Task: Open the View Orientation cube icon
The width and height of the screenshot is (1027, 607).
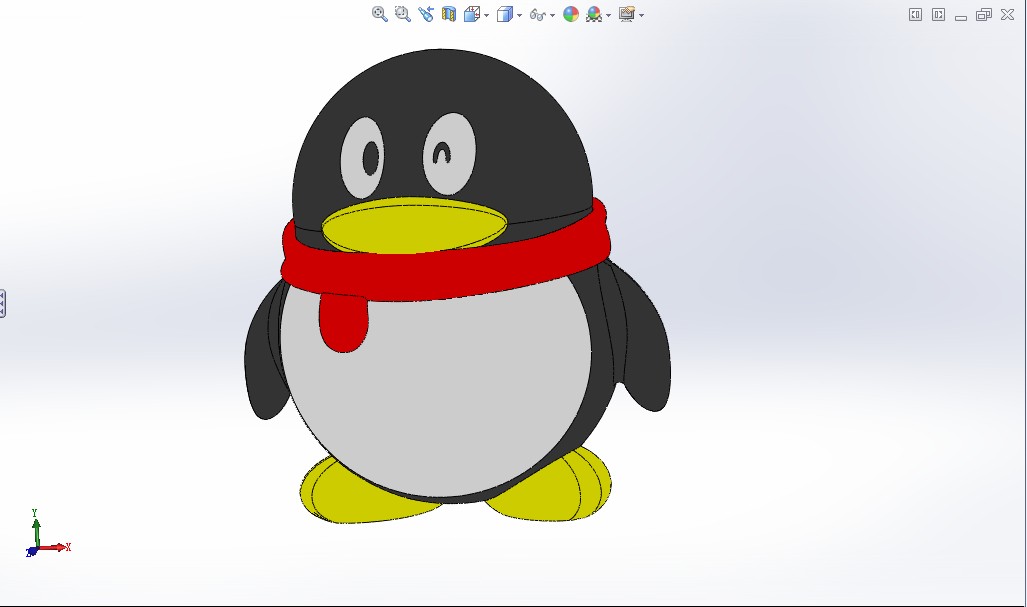Action: point(471,14)
